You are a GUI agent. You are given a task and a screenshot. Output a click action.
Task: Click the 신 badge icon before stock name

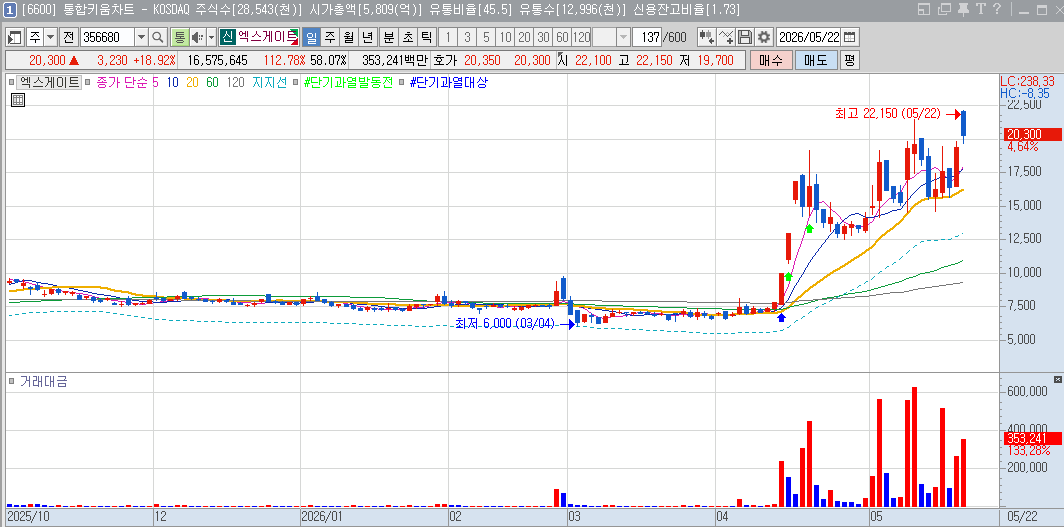pyautogui.click(x=227, y=37)
